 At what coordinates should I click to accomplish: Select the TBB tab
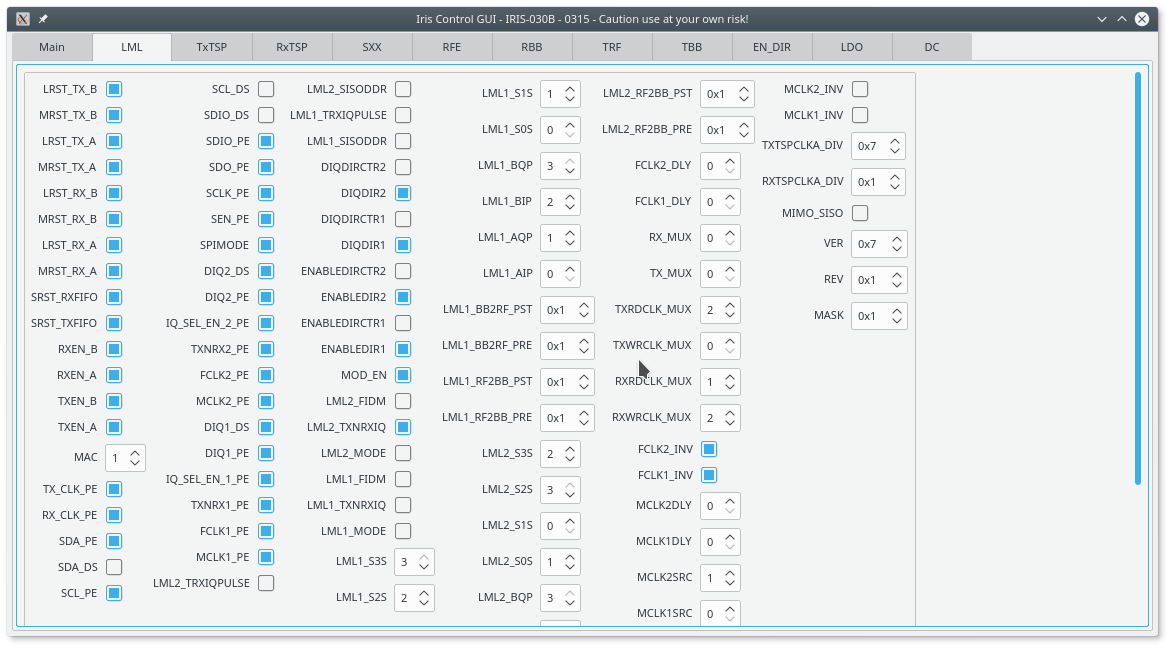click(x=692, y=46)
